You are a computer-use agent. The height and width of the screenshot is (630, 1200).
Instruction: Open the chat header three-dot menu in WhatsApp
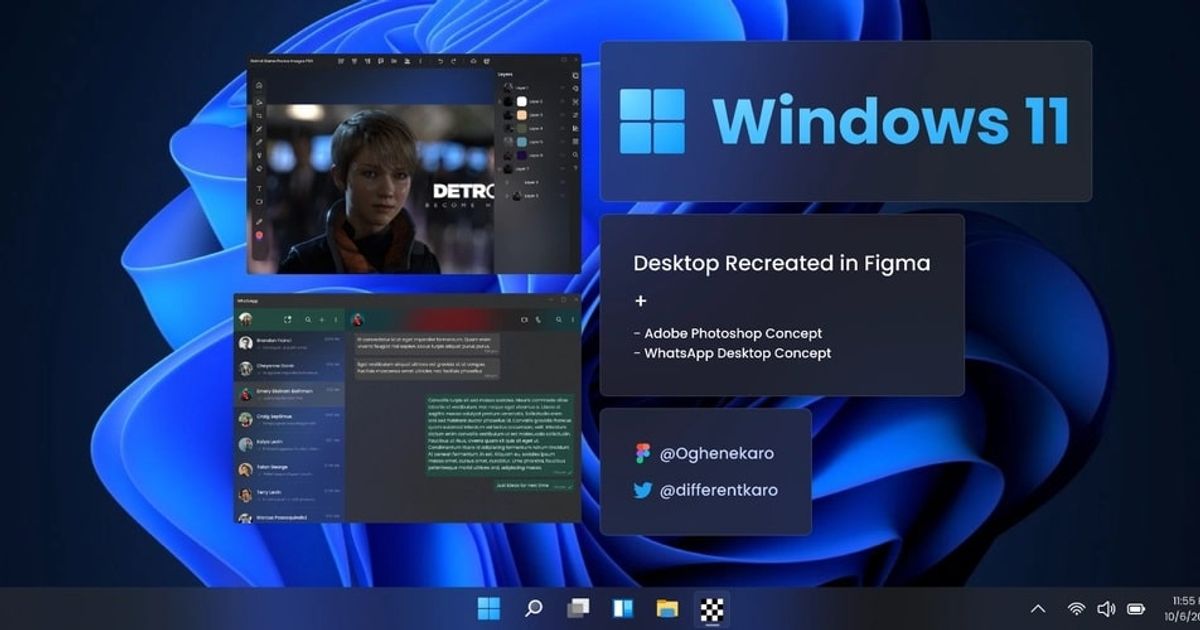pyautogui.click(x=573, y=319)
